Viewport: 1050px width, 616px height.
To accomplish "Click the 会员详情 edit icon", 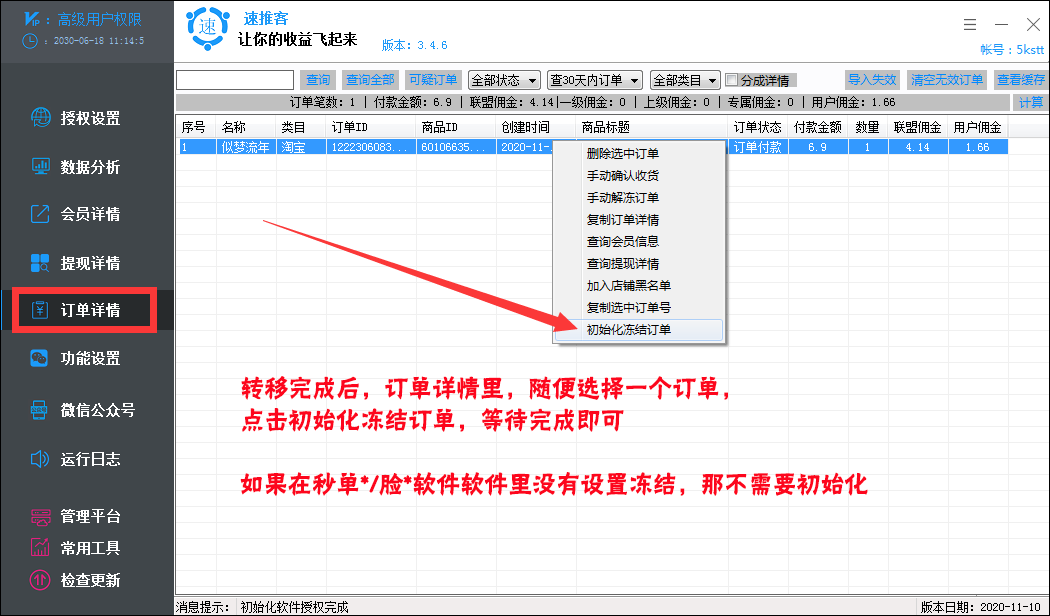I will click(40, 214).
